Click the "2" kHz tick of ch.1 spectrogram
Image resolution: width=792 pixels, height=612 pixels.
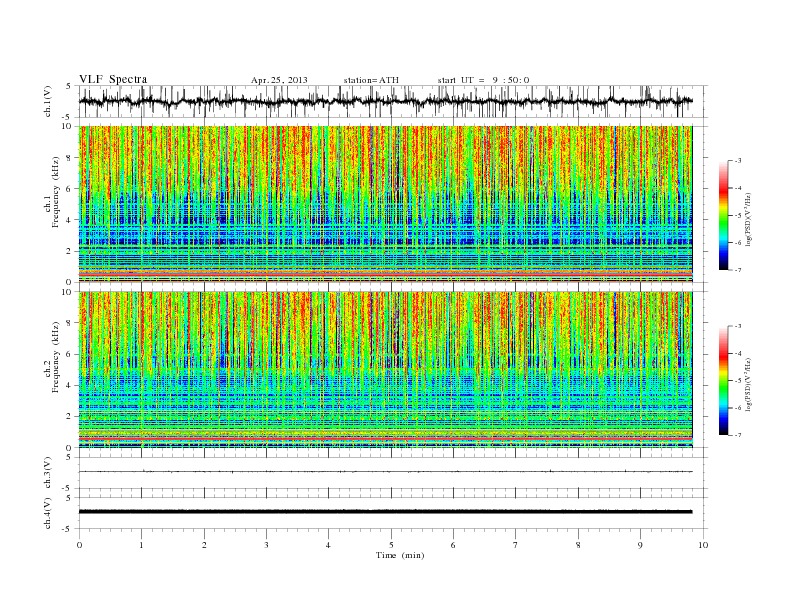[70, 251]
